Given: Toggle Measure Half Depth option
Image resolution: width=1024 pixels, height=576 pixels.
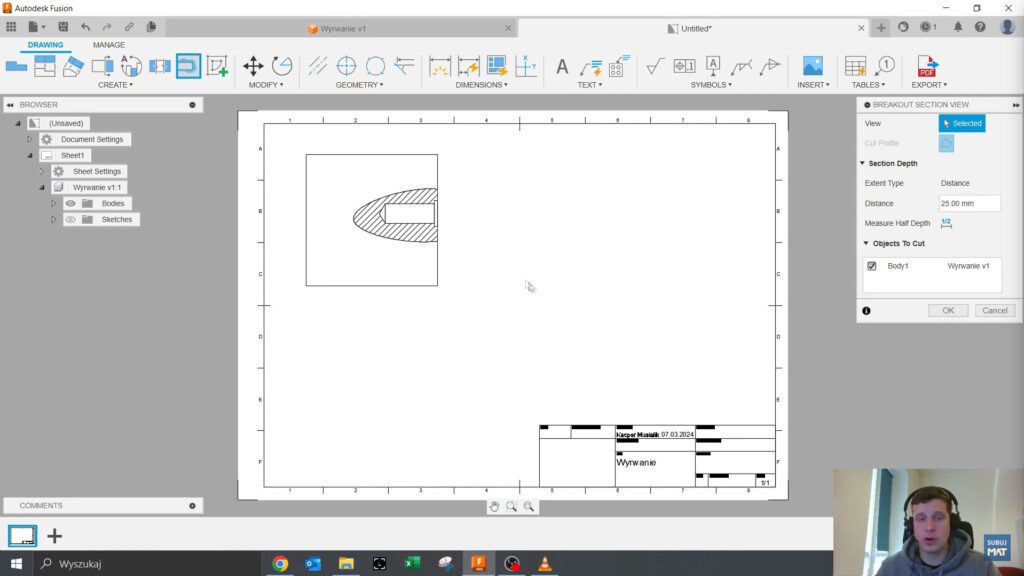Looking at the screenshot, I should (944, 223).
